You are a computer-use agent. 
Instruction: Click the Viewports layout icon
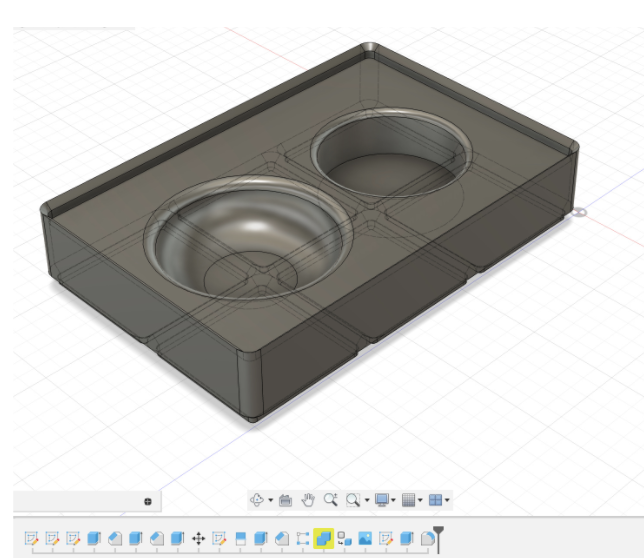(435, 500)
